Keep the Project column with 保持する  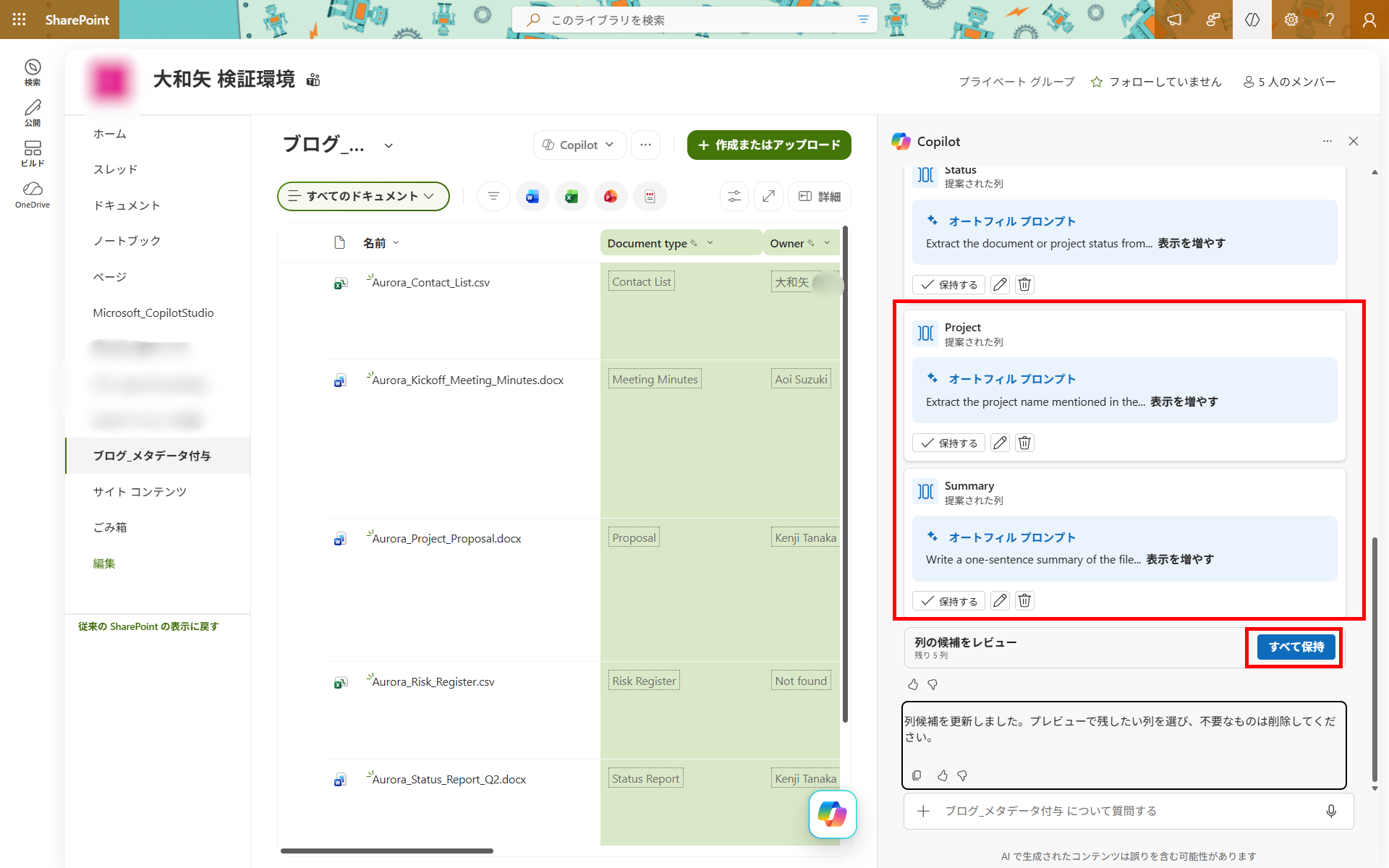[x=948, y=443]
